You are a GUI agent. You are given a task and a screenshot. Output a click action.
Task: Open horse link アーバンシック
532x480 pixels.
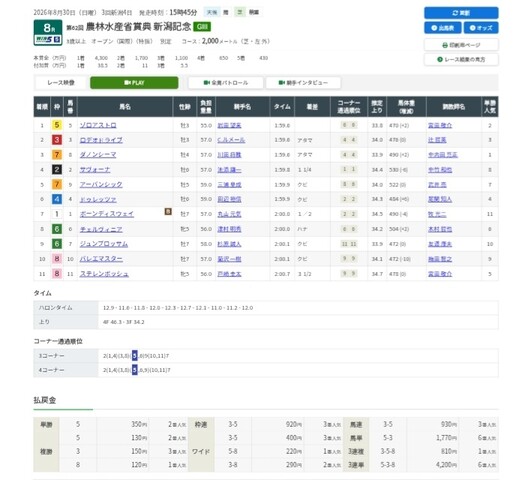[101, 185]
